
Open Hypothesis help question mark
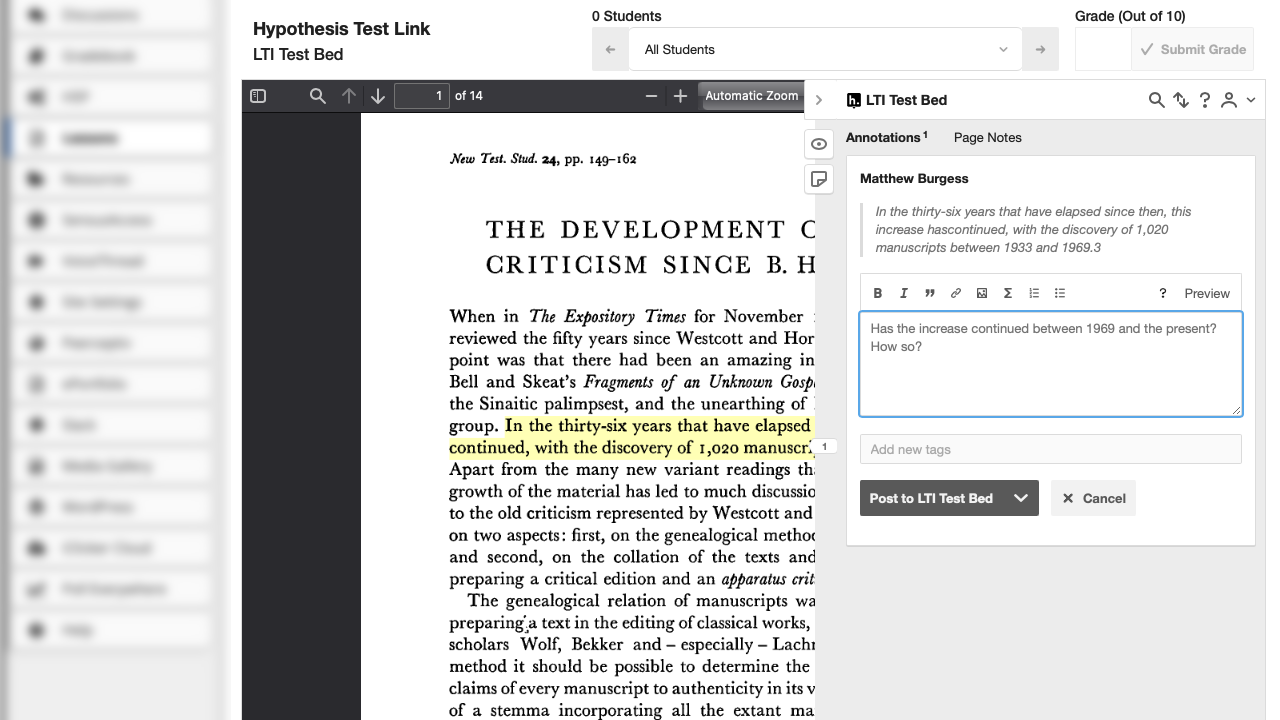coord(1205,100)
